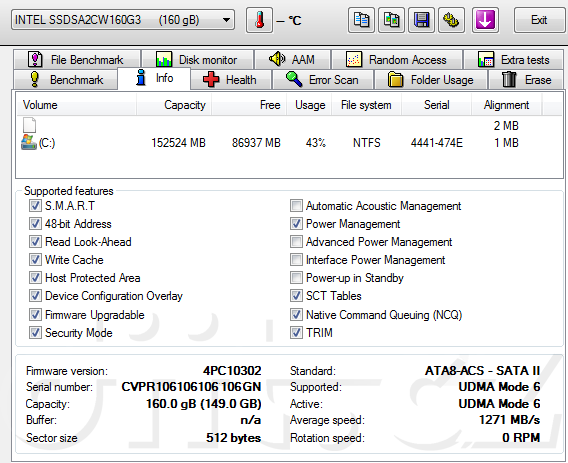The image size is (568, 463).
Task: Click the 1271 MB/s average speed value
Action: 510,420
